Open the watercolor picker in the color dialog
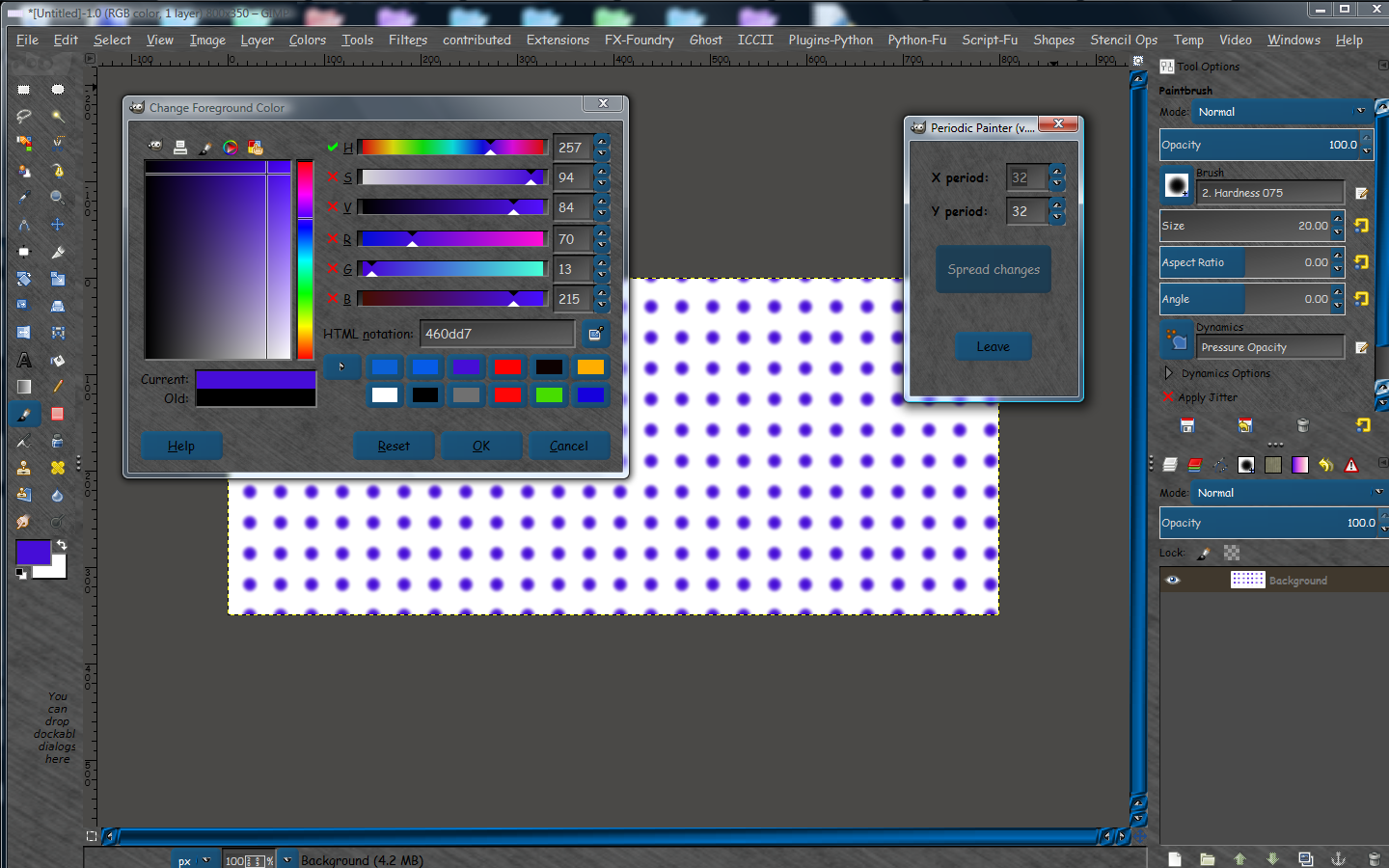This screenshot has width=1389, height=868. click(x=204, y=148)
